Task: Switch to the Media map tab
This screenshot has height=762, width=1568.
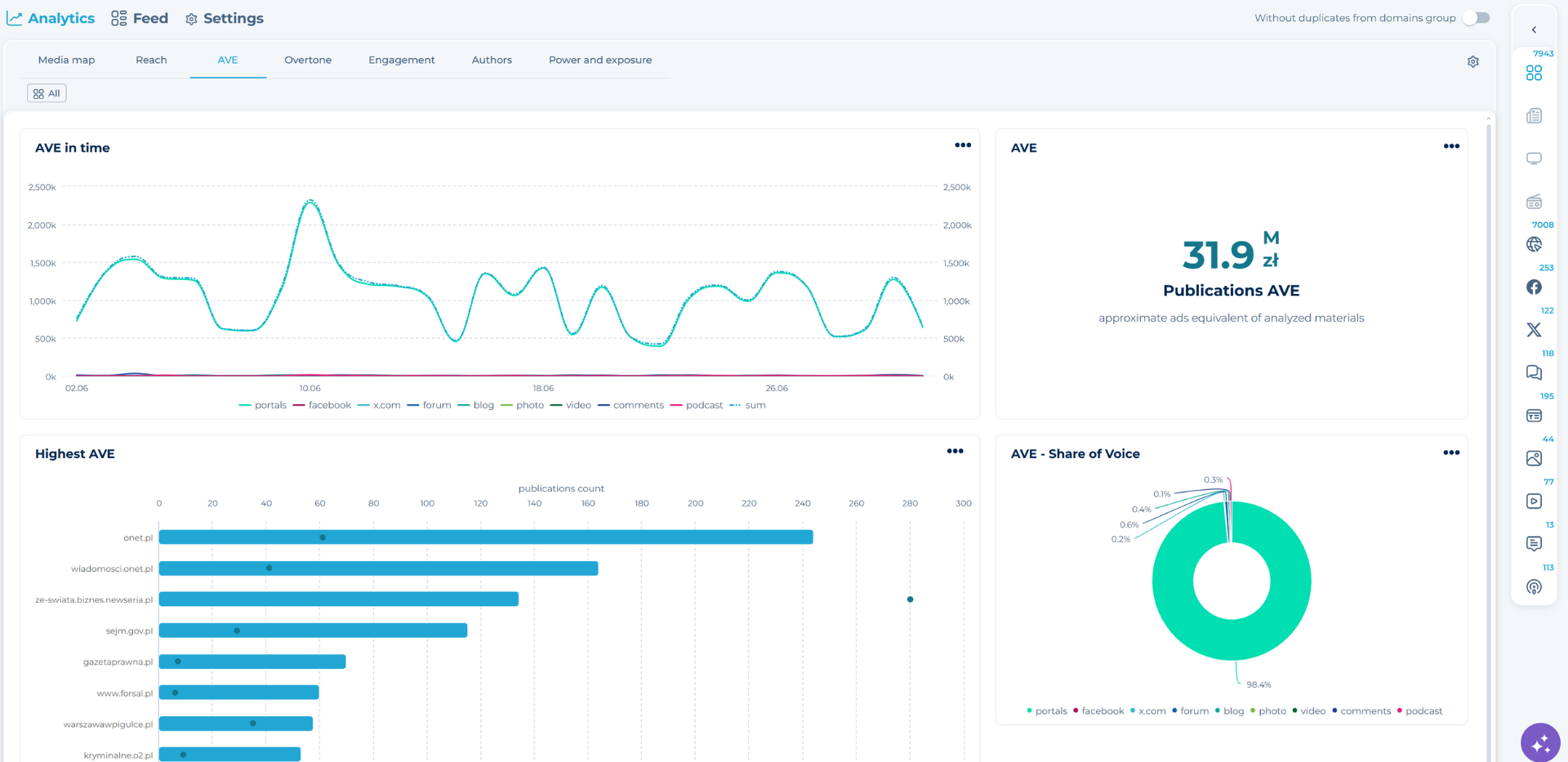Action: coord(66,60)
